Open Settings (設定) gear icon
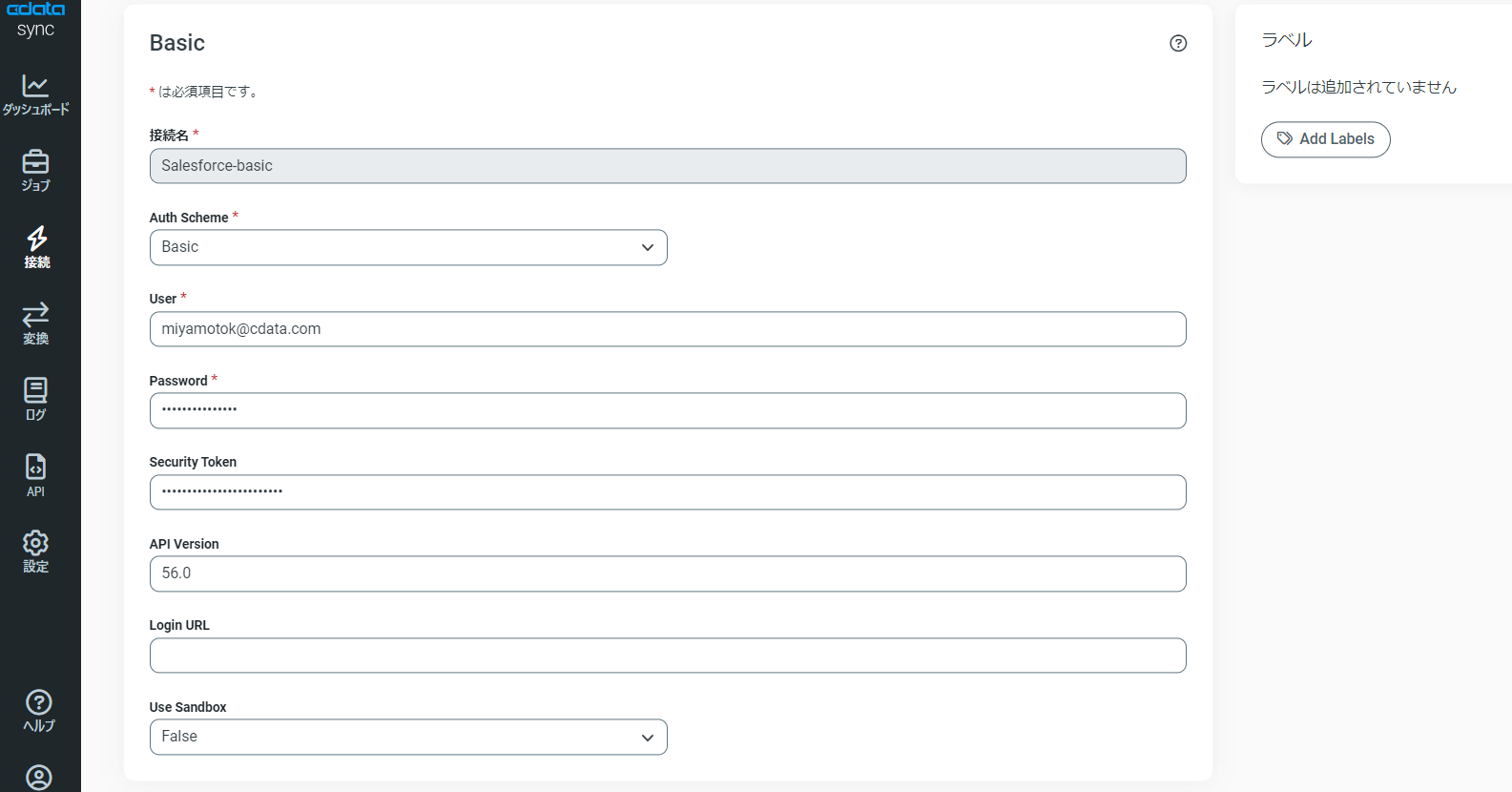The height and width of the screenshot is (792, 1512). (x=35, y=552)
